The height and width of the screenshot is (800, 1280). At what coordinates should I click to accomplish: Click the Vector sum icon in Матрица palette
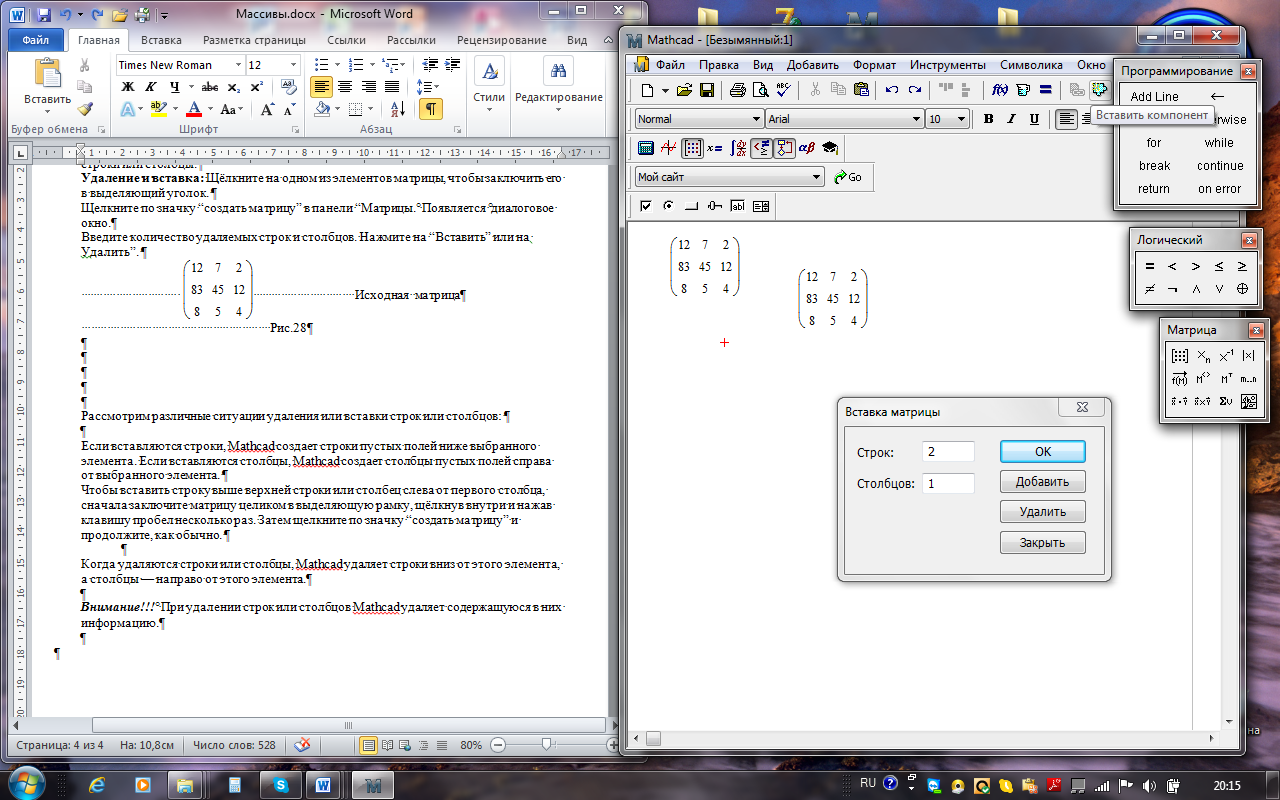1226,402
